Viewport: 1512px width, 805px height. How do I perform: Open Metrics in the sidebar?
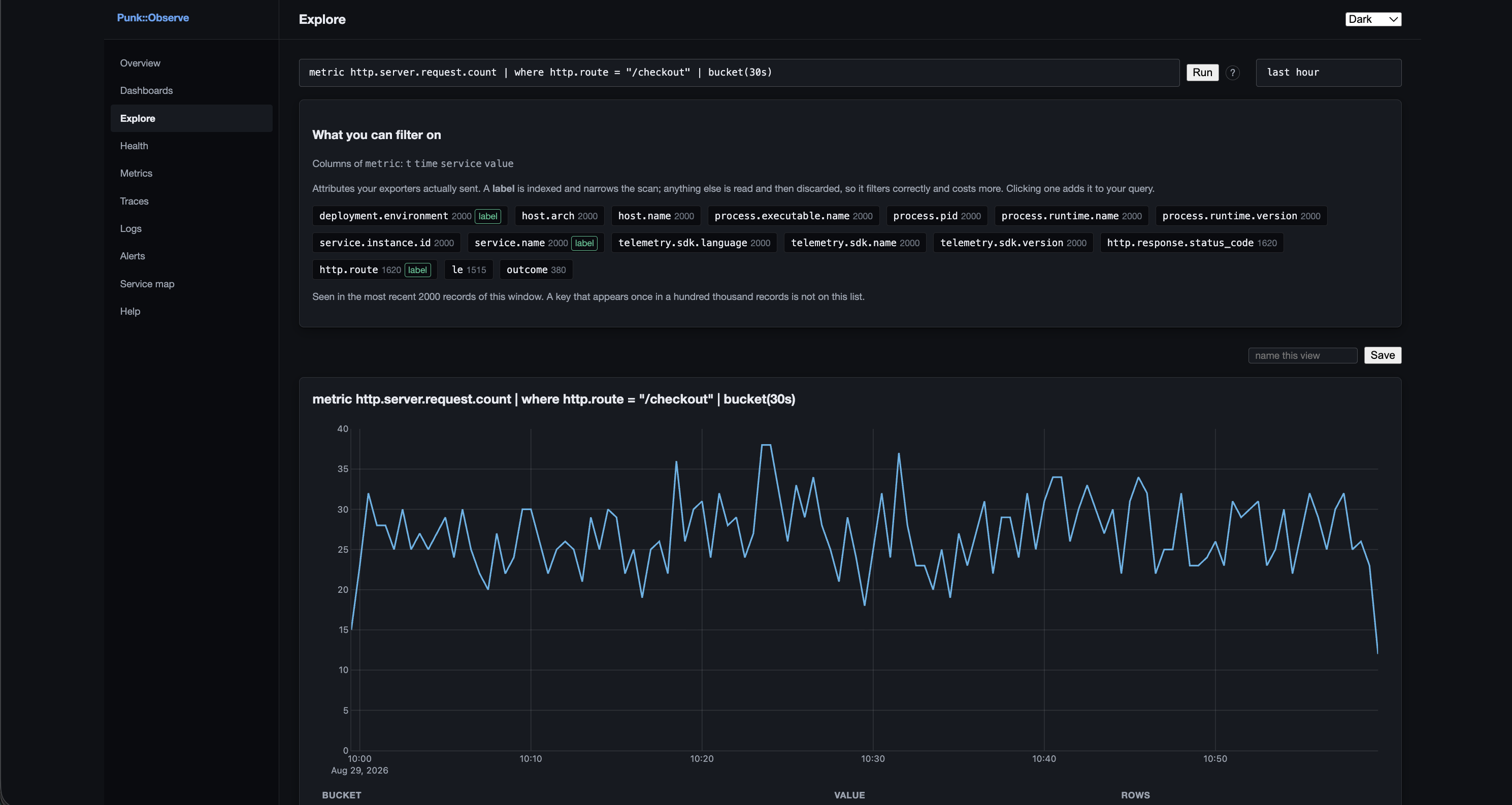pyautogui.click(x=191, y=174)
